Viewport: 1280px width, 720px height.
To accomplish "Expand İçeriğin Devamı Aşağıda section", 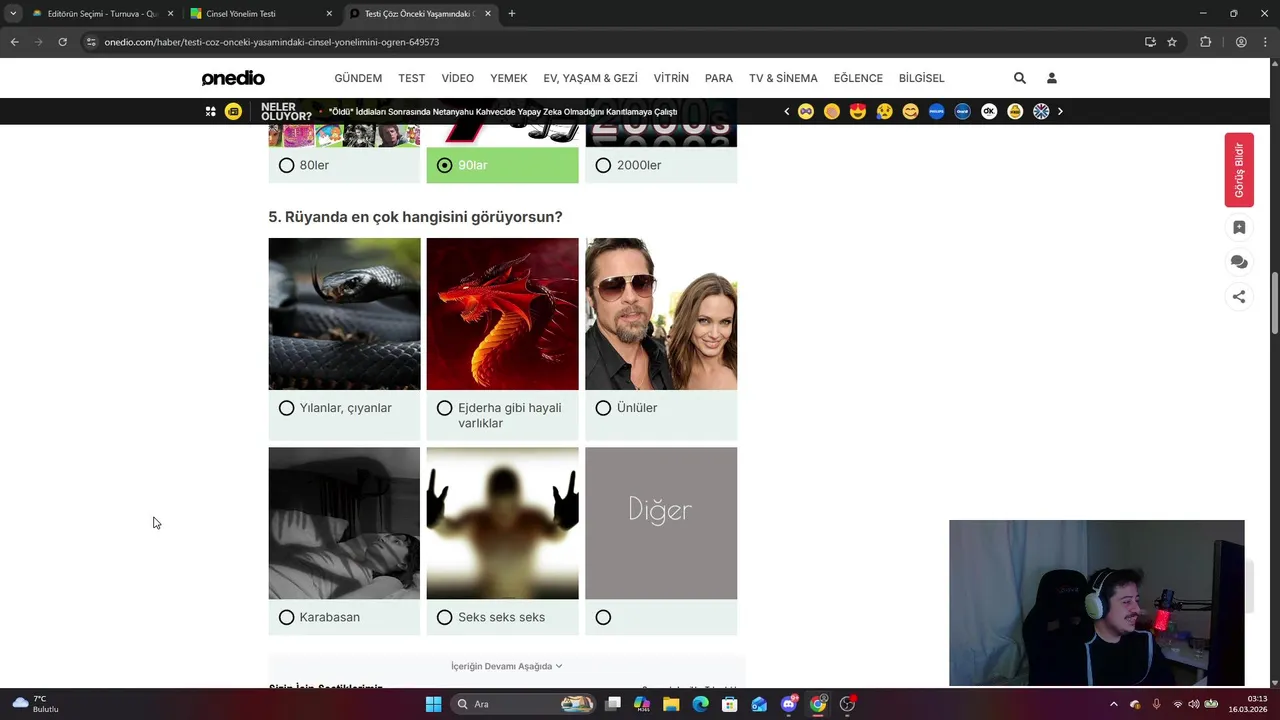I will tap(506, 666).
